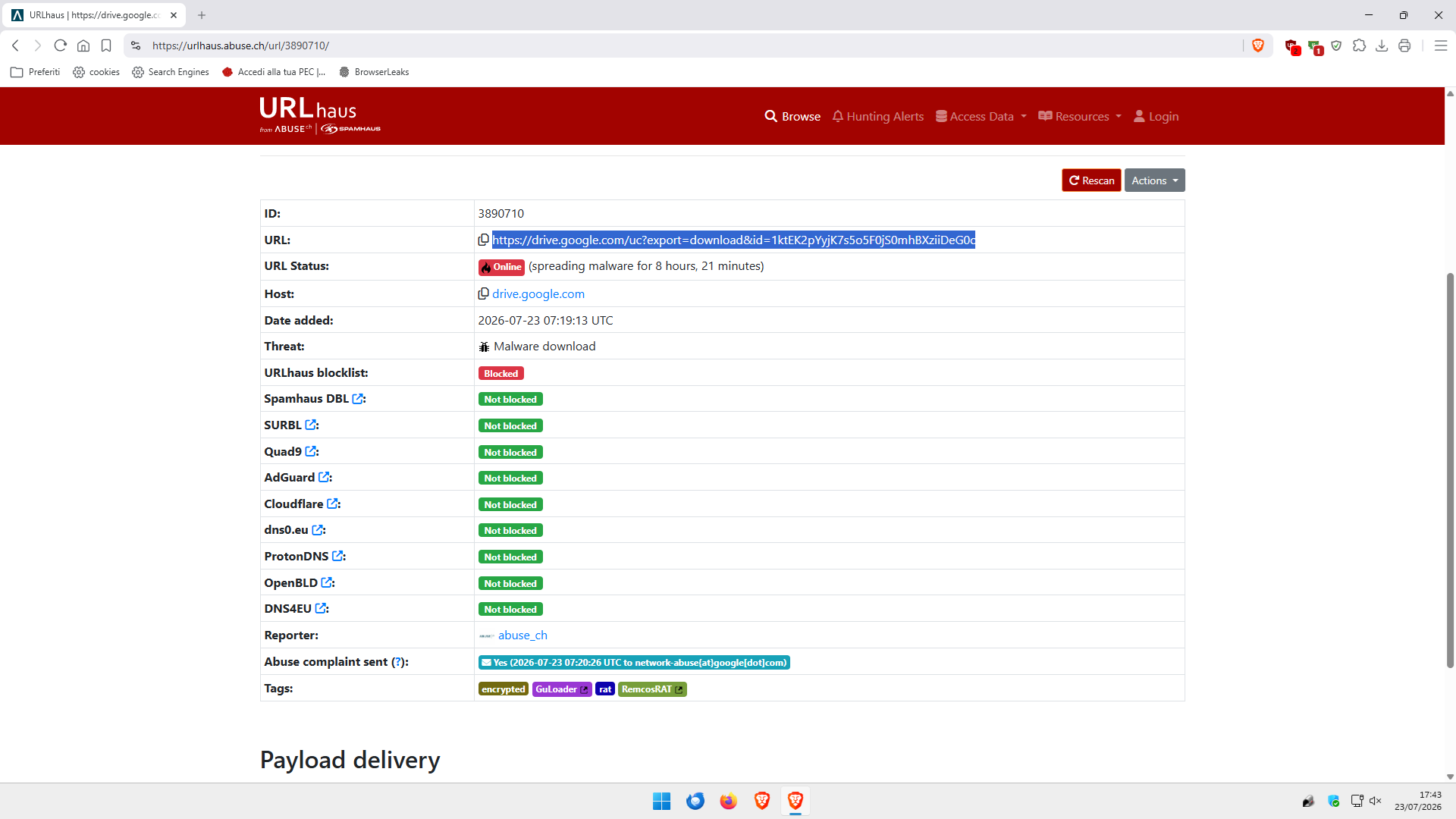Open the Windows Start menu
1456x819 pixels.
661,801
